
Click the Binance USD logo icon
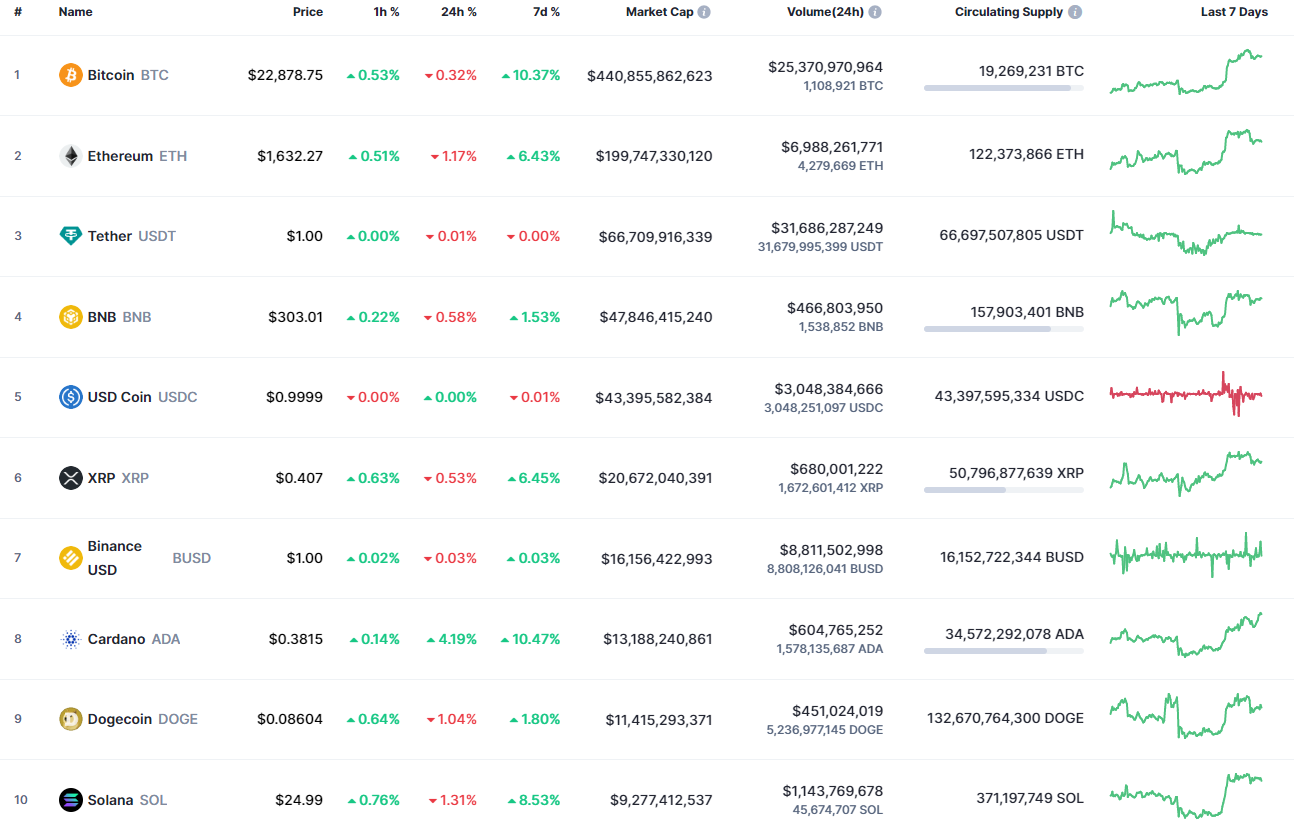[x=69, y=557]
